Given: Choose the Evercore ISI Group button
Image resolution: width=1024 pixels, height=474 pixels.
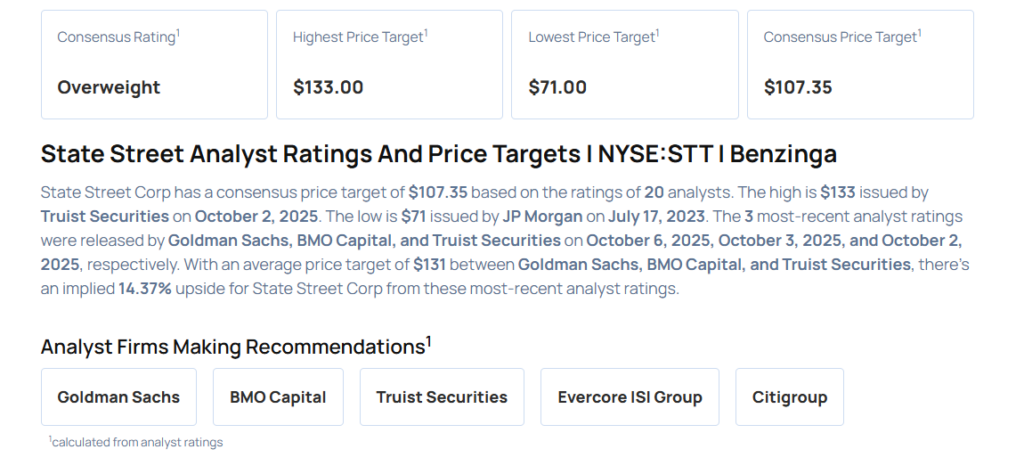Looking at the screenshot, I should coord(630,397).
